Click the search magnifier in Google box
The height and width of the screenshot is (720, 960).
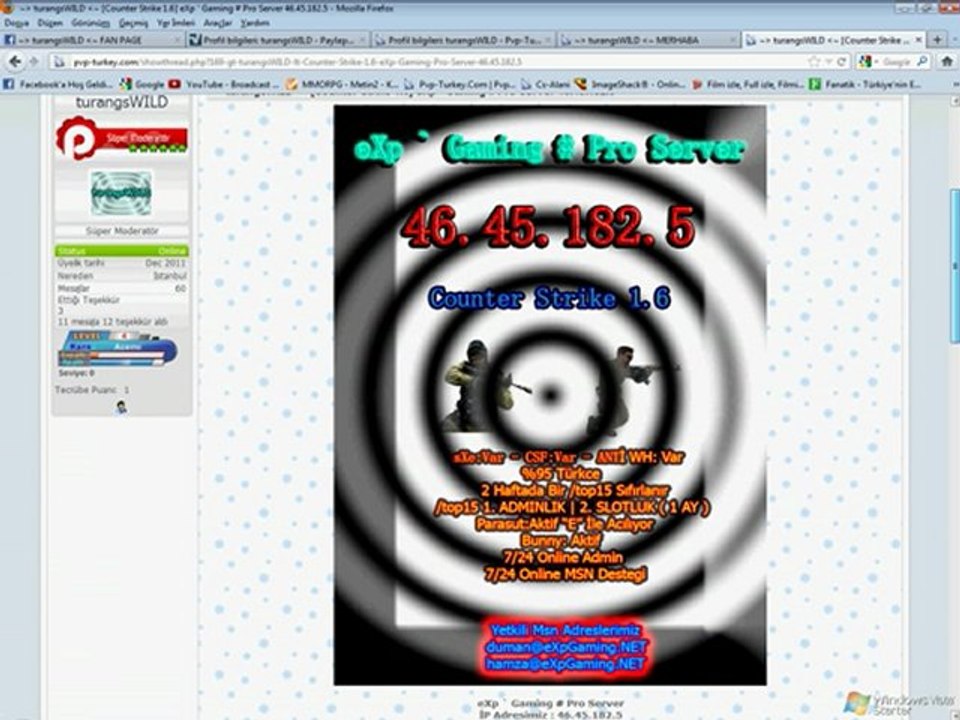[921, 61]
